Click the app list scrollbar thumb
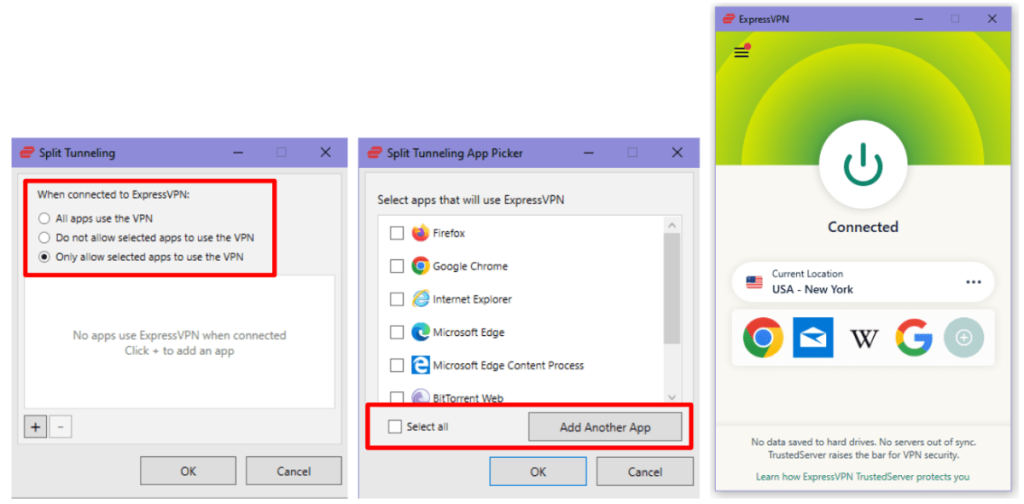 [x=672, y=288]
